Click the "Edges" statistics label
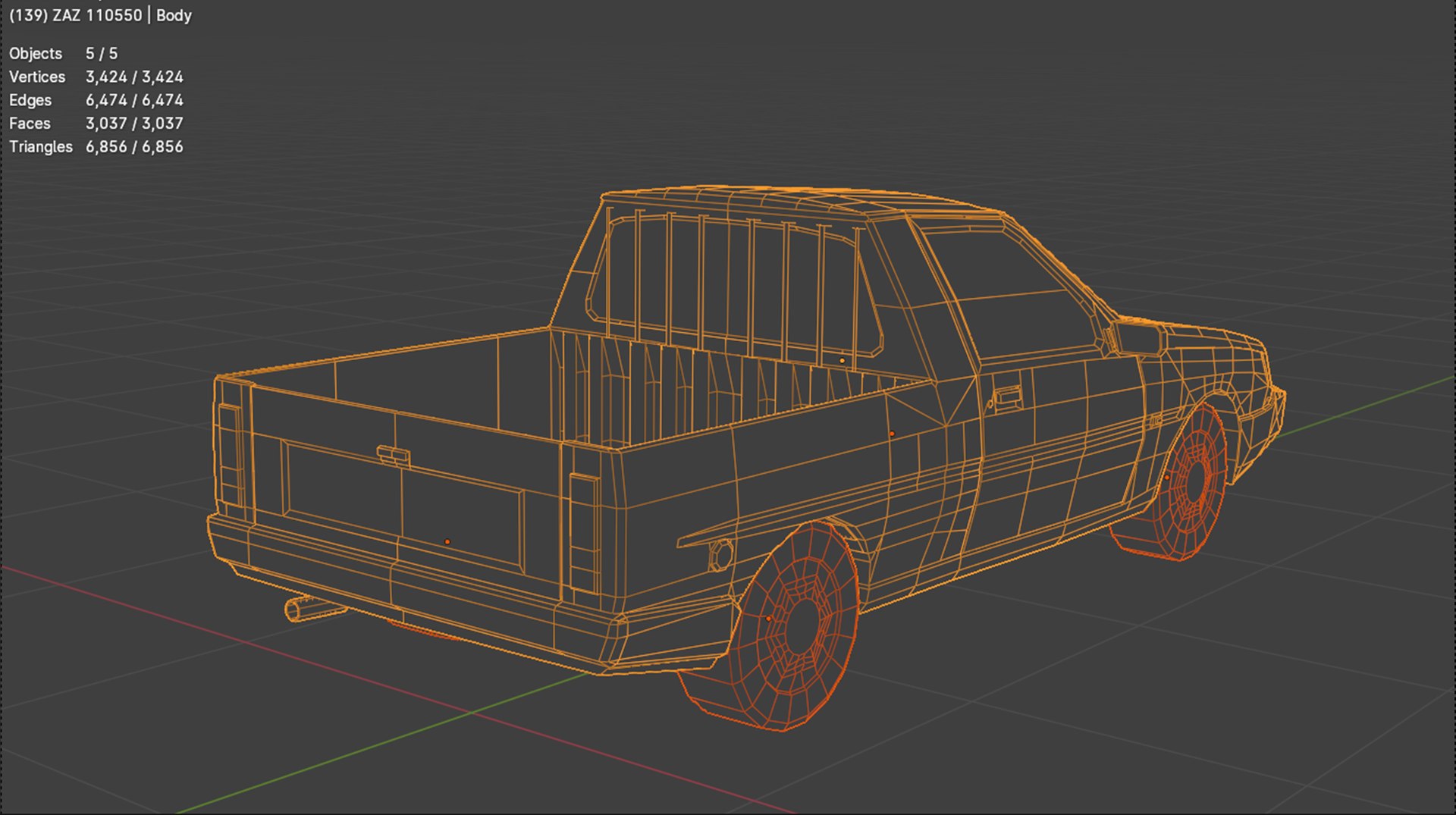The image size is (1456, 815). (x=30, y=100)
